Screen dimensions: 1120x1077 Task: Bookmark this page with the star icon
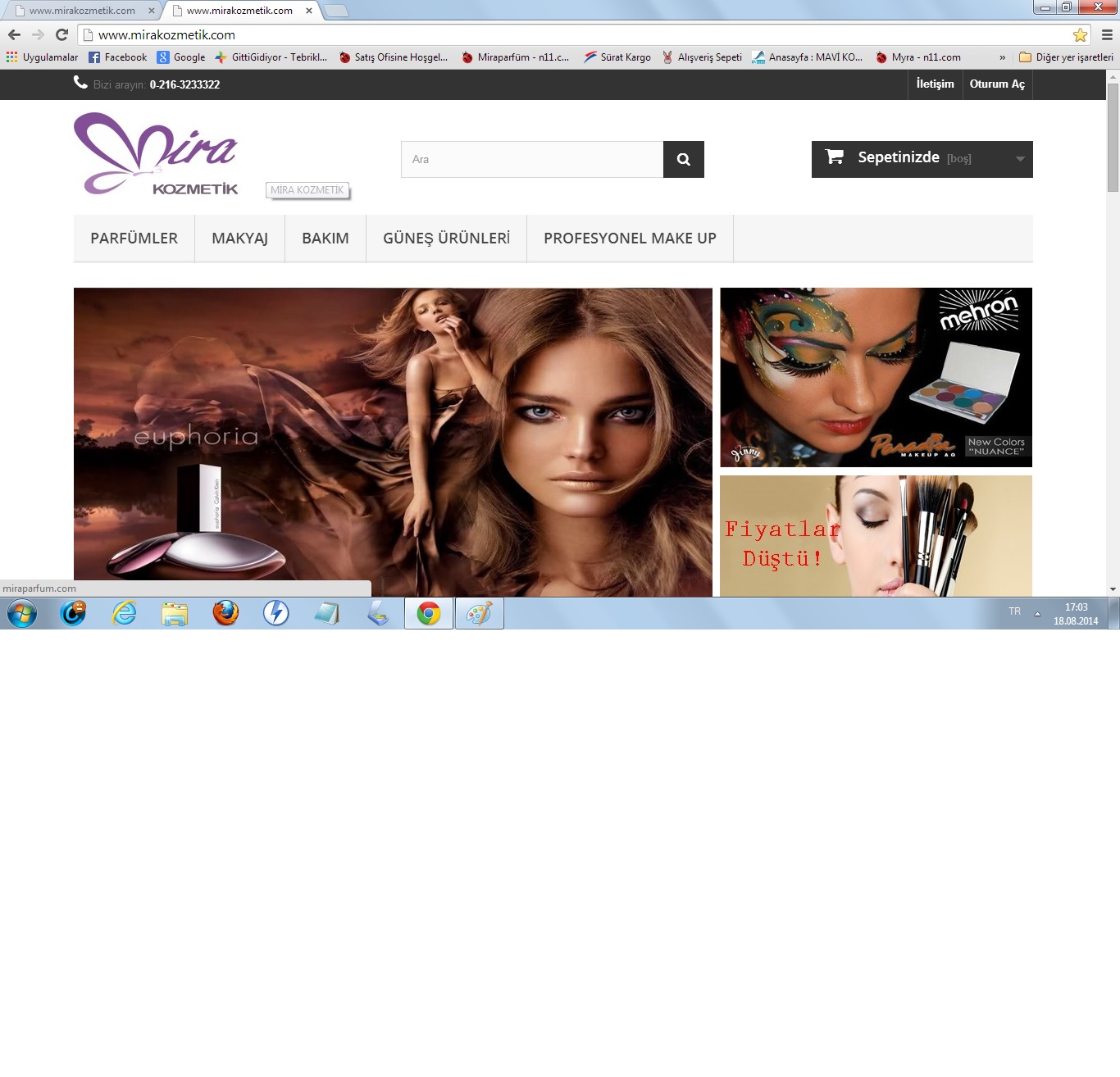pyautogui.click(x=1080, y=34)
